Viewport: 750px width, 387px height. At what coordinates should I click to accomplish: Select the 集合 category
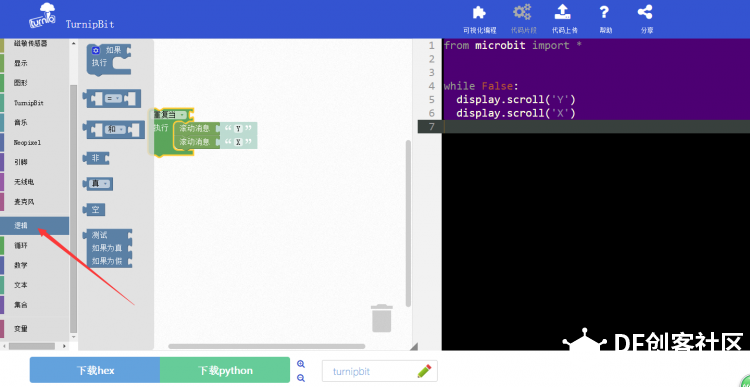pos(21,305)
